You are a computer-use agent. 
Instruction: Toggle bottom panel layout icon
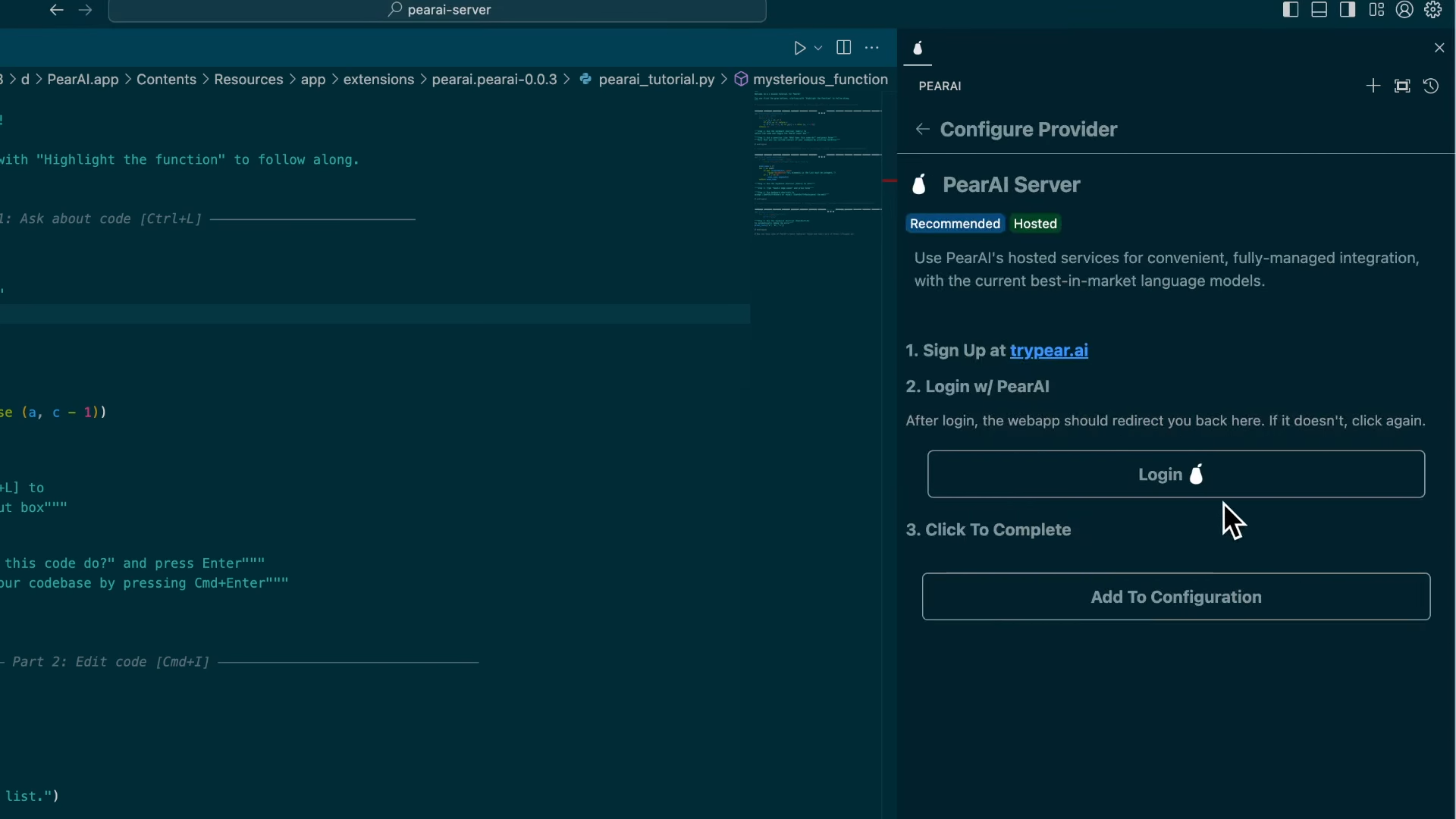[1319, 10]
